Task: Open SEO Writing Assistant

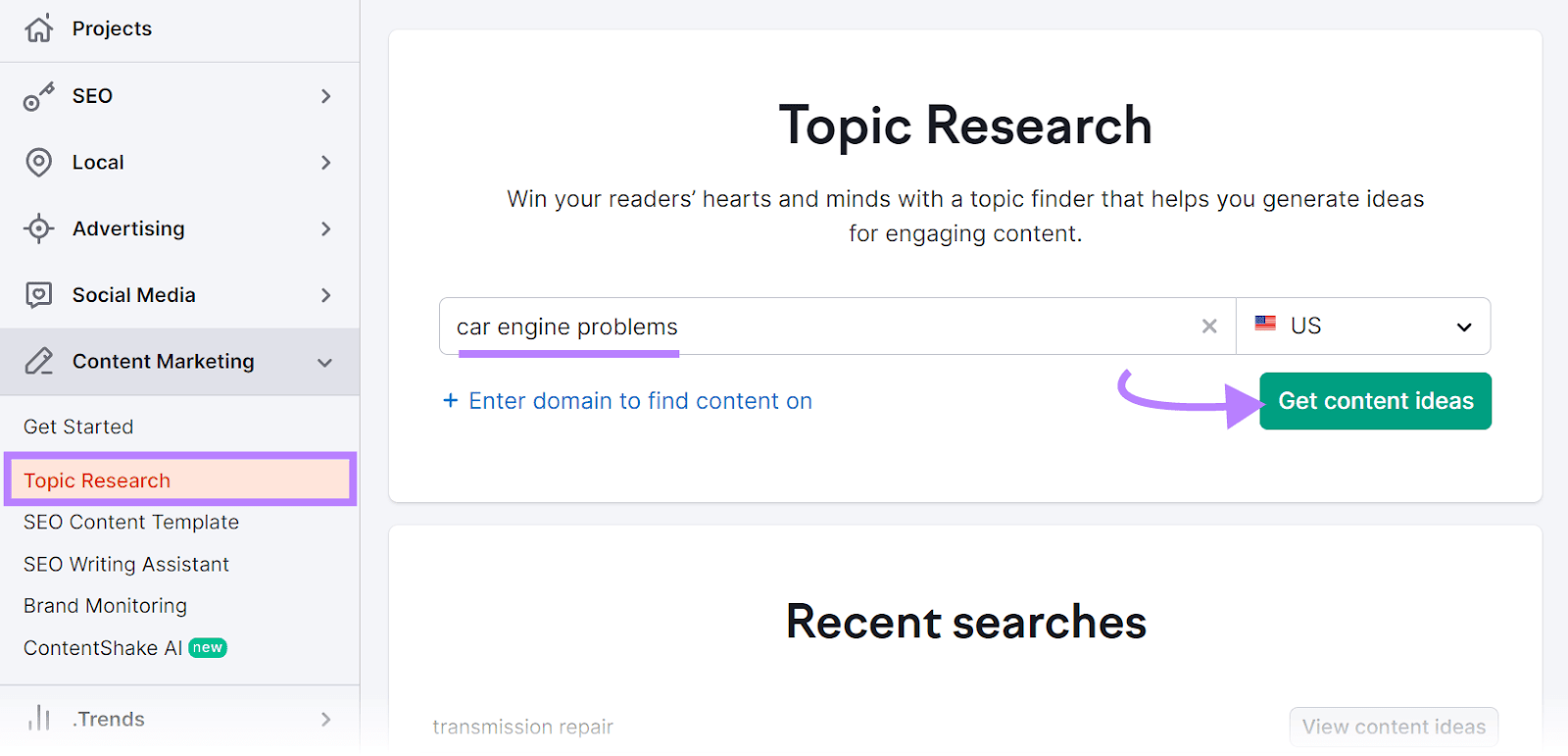Action: pos(126,565)
